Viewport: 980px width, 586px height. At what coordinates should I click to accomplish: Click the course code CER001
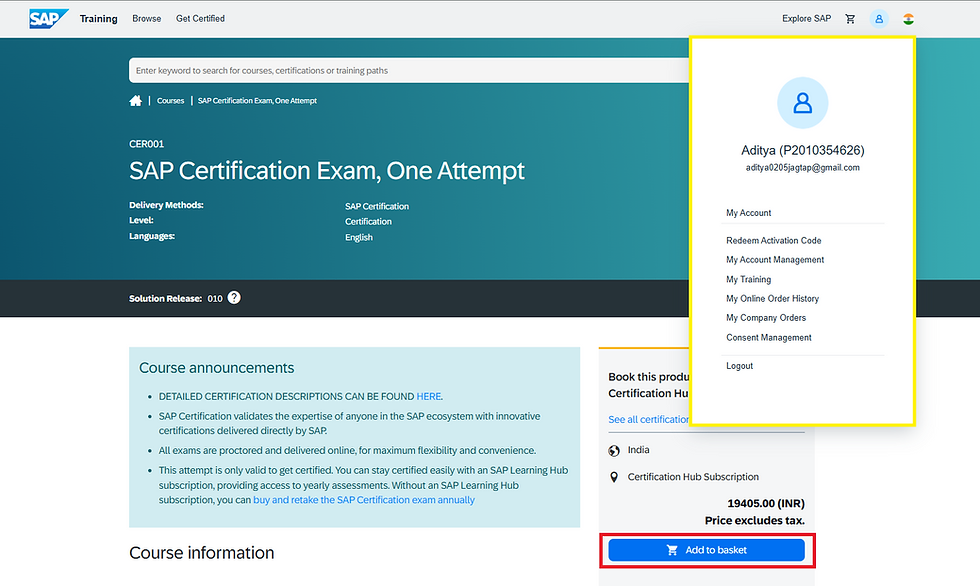coord(146,144)
